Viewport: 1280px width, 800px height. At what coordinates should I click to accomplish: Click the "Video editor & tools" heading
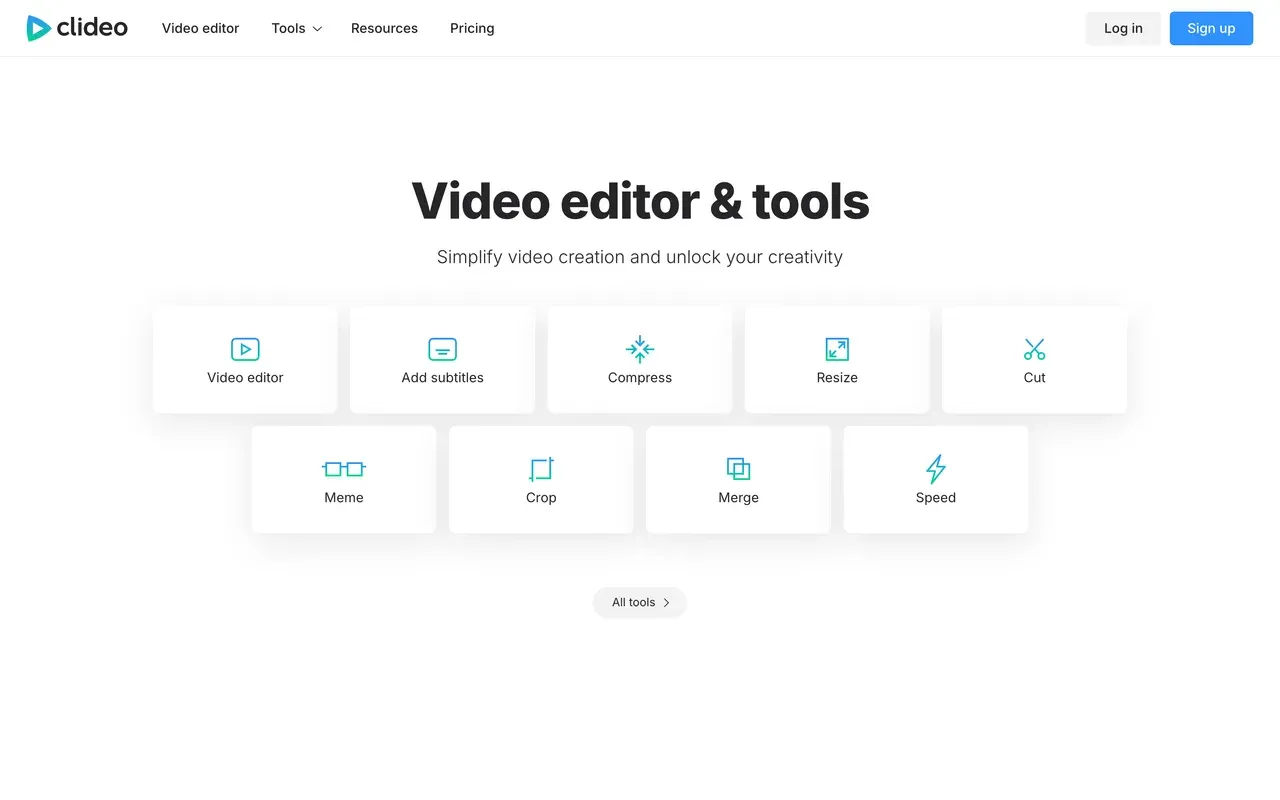[640, 201]
